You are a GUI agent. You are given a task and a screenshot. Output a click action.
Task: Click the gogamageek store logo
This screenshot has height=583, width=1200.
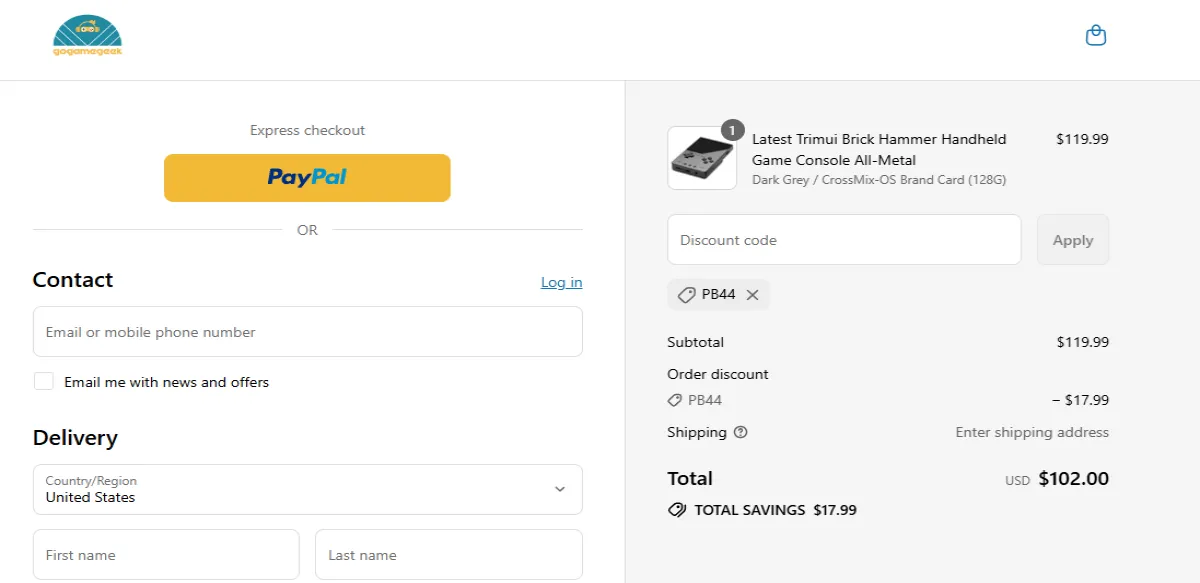pos(87,37)
